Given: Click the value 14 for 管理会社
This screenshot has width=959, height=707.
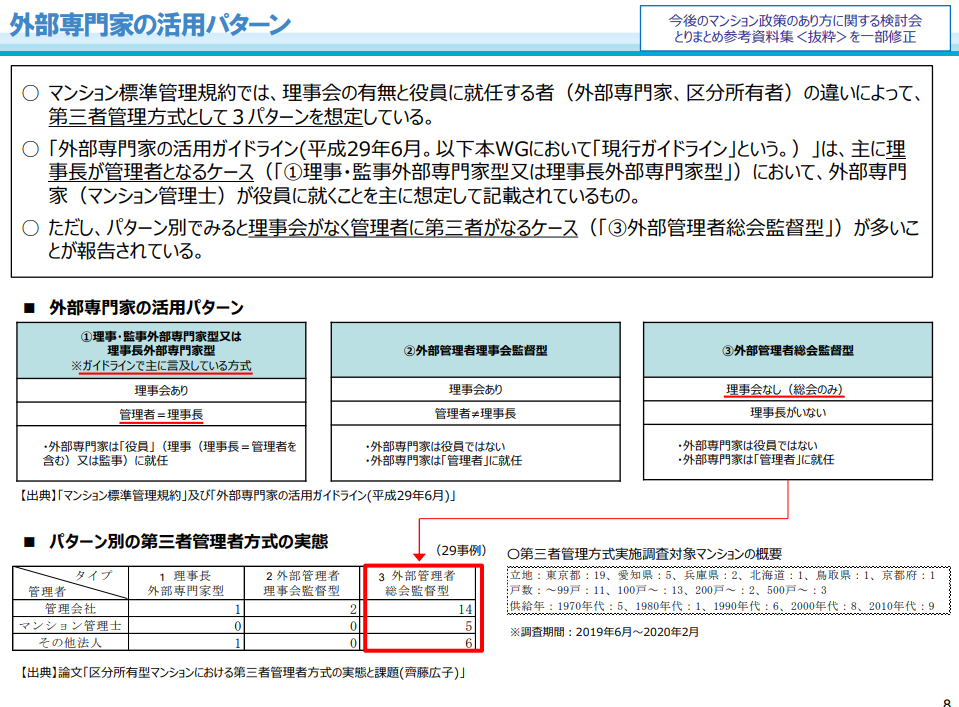Looking at the screenshot, I should [x=466, y=607].
